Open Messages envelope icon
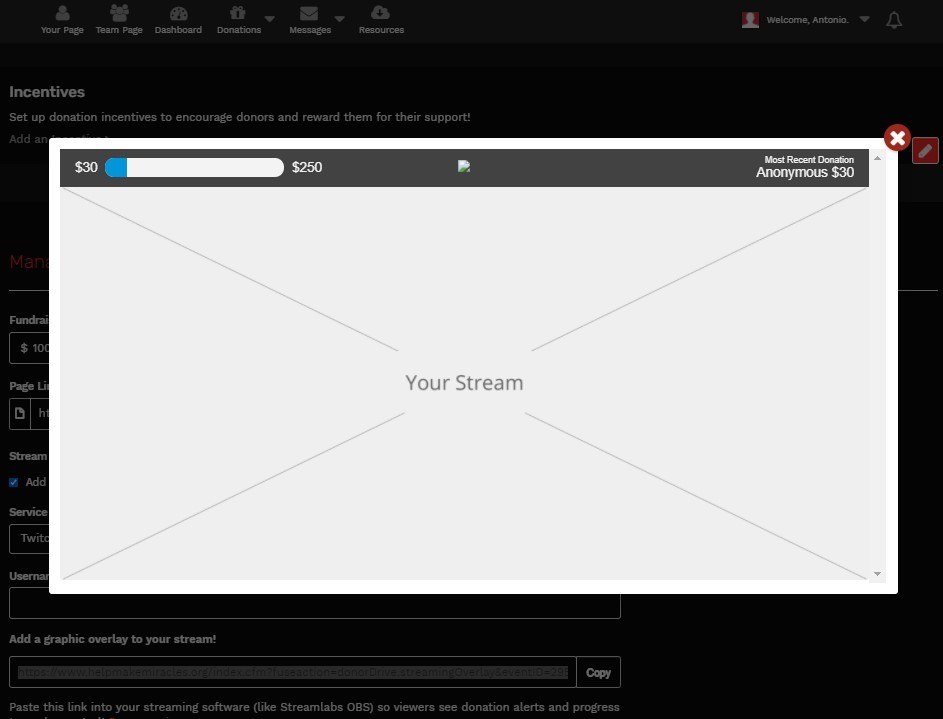The image size is (943, 719). tap(309, 14)
